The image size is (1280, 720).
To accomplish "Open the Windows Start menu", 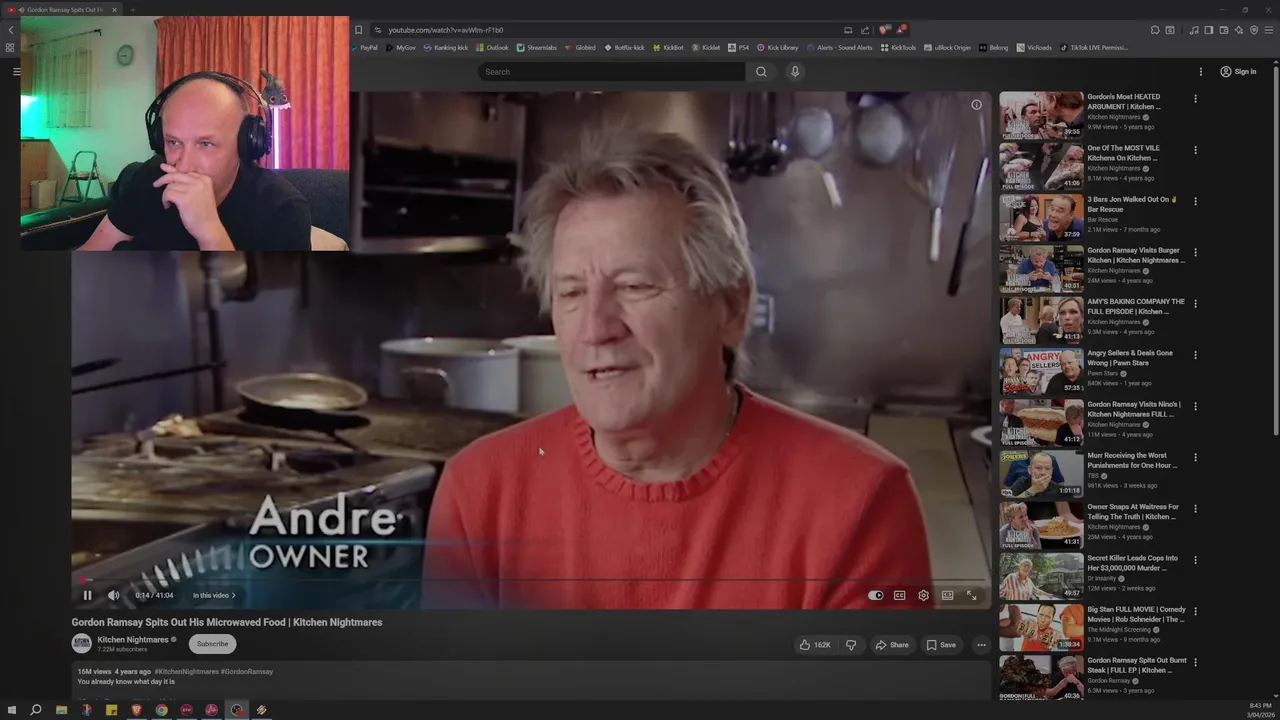I will [12, 710].
